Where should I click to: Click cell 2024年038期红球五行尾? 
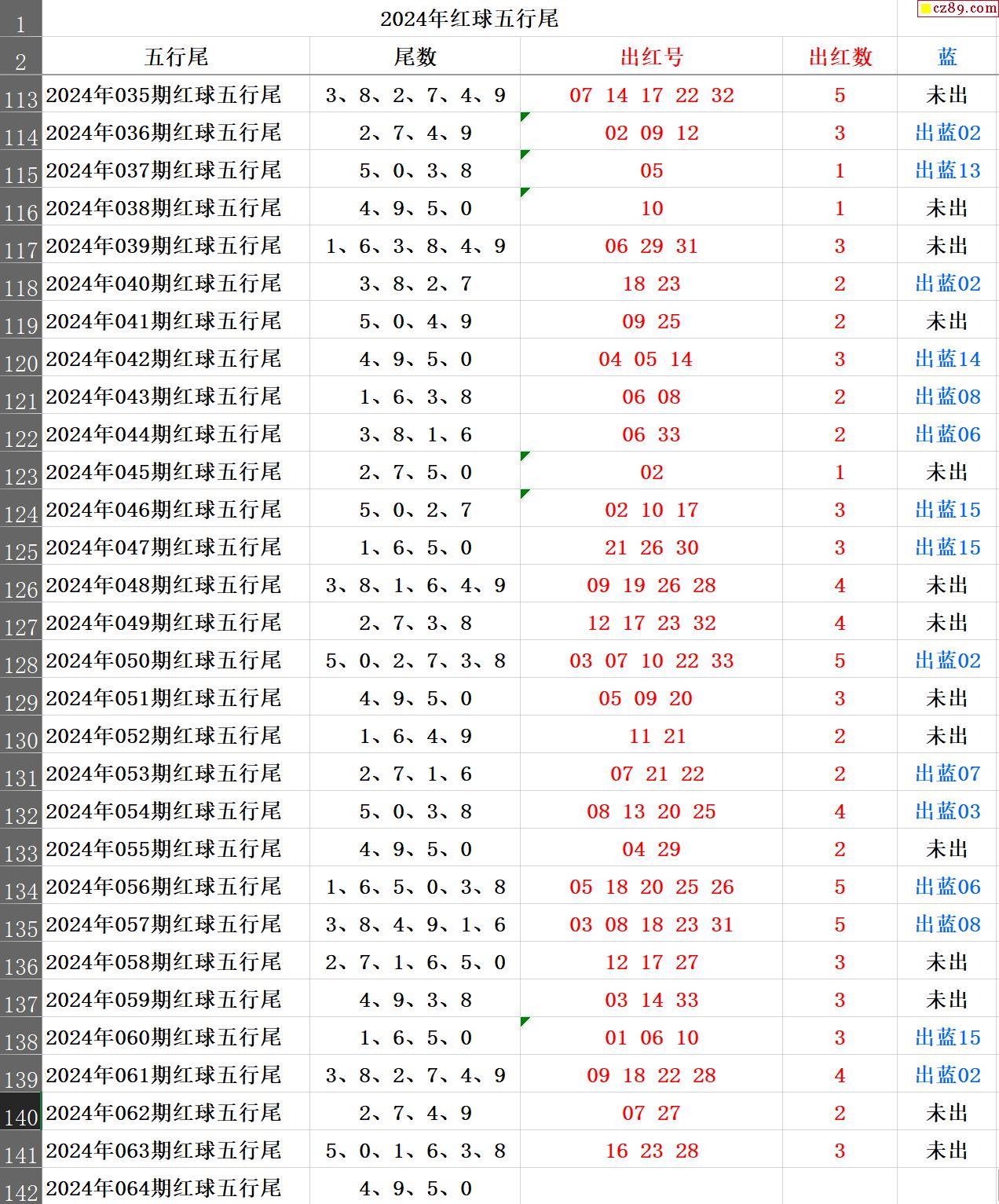pyautogui.click(x=176, y=208)
